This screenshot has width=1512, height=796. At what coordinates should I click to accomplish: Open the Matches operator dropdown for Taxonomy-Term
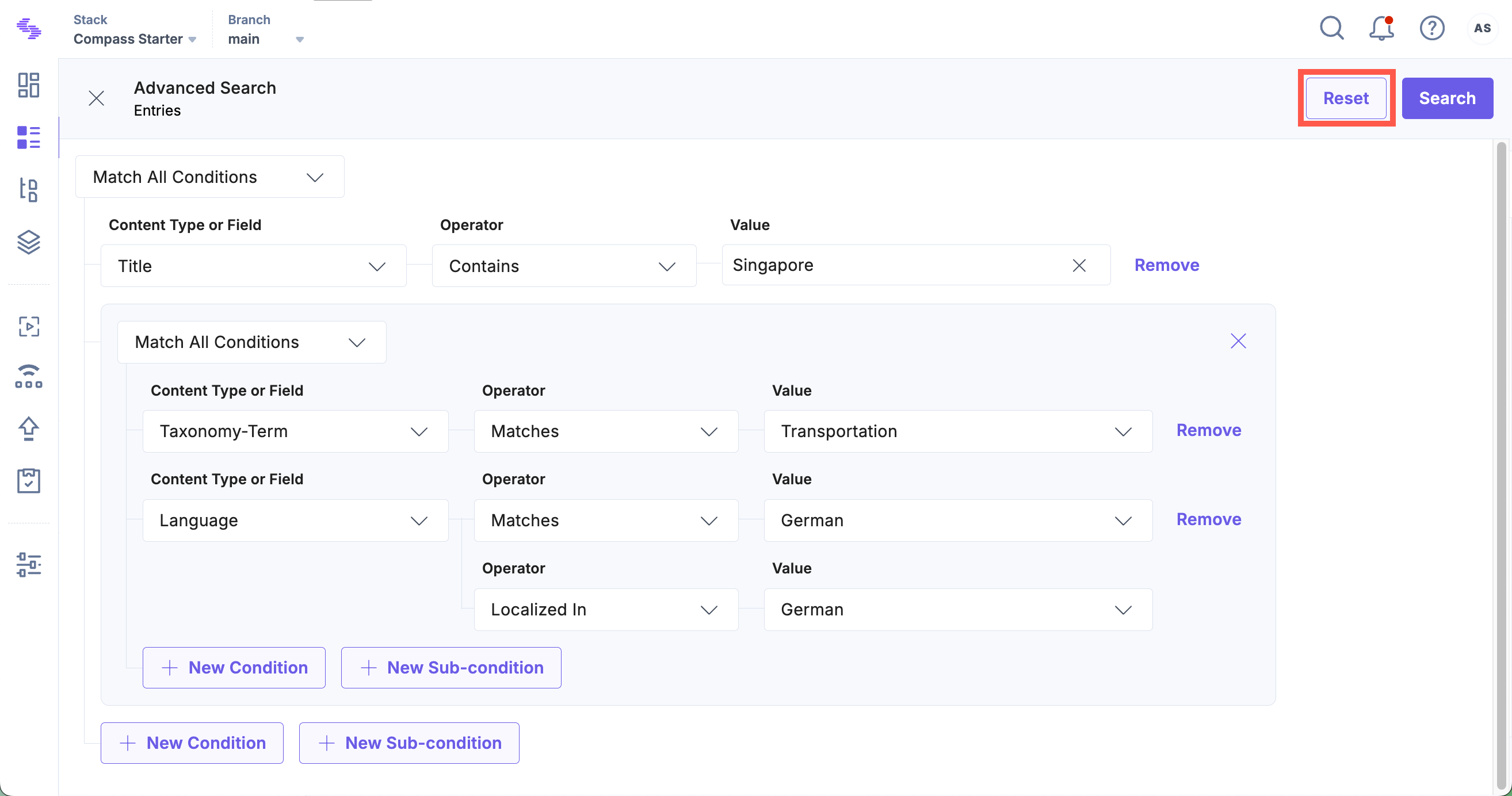606,431
